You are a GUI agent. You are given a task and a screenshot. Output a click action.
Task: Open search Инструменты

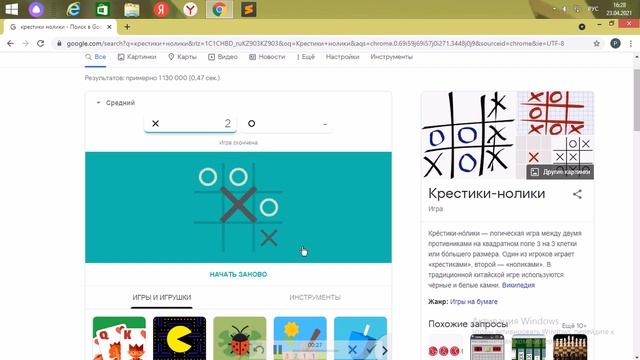tap(391, 57)
